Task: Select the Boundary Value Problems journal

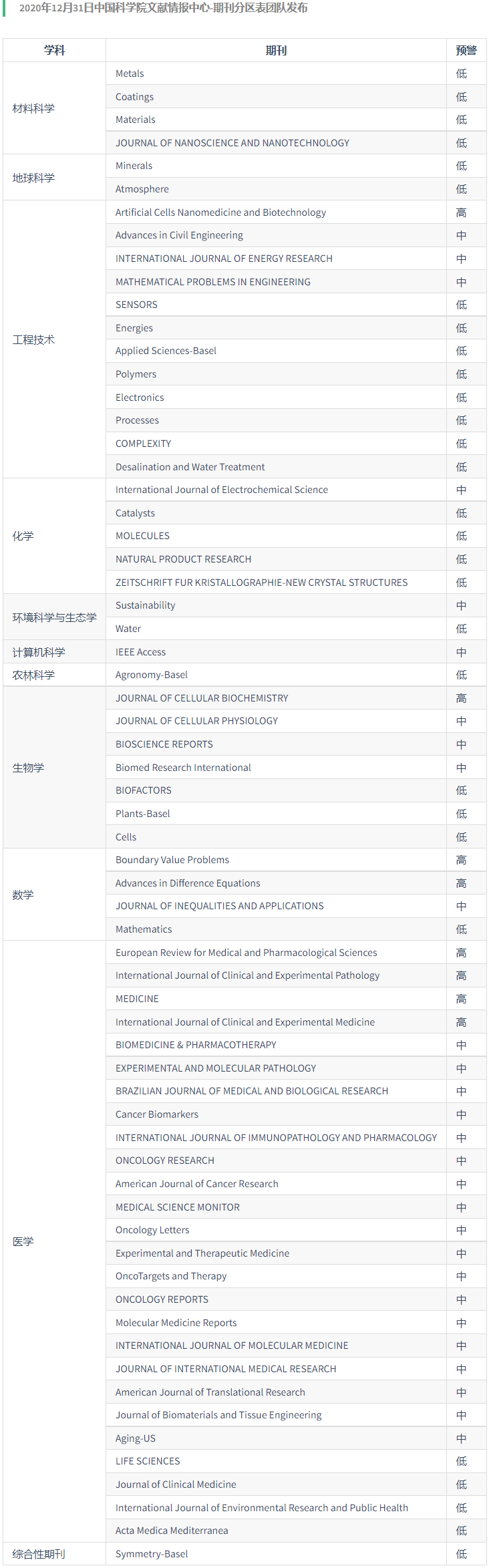Action: pos(172,860)
